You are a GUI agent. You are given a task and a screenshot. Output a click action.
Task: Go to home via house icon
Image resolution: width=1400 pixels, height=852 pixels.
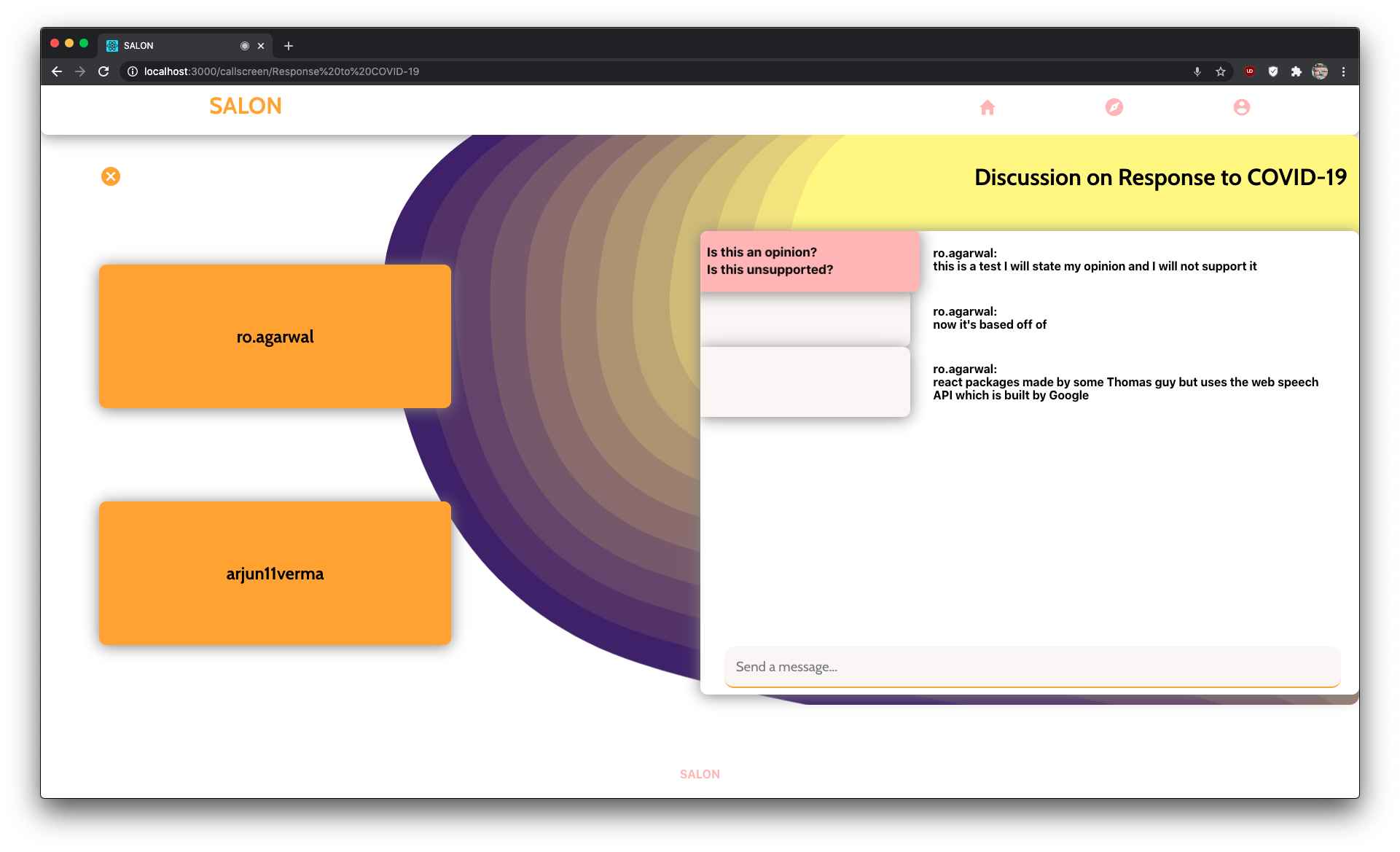pyautogui.click(x=988, y=108)
